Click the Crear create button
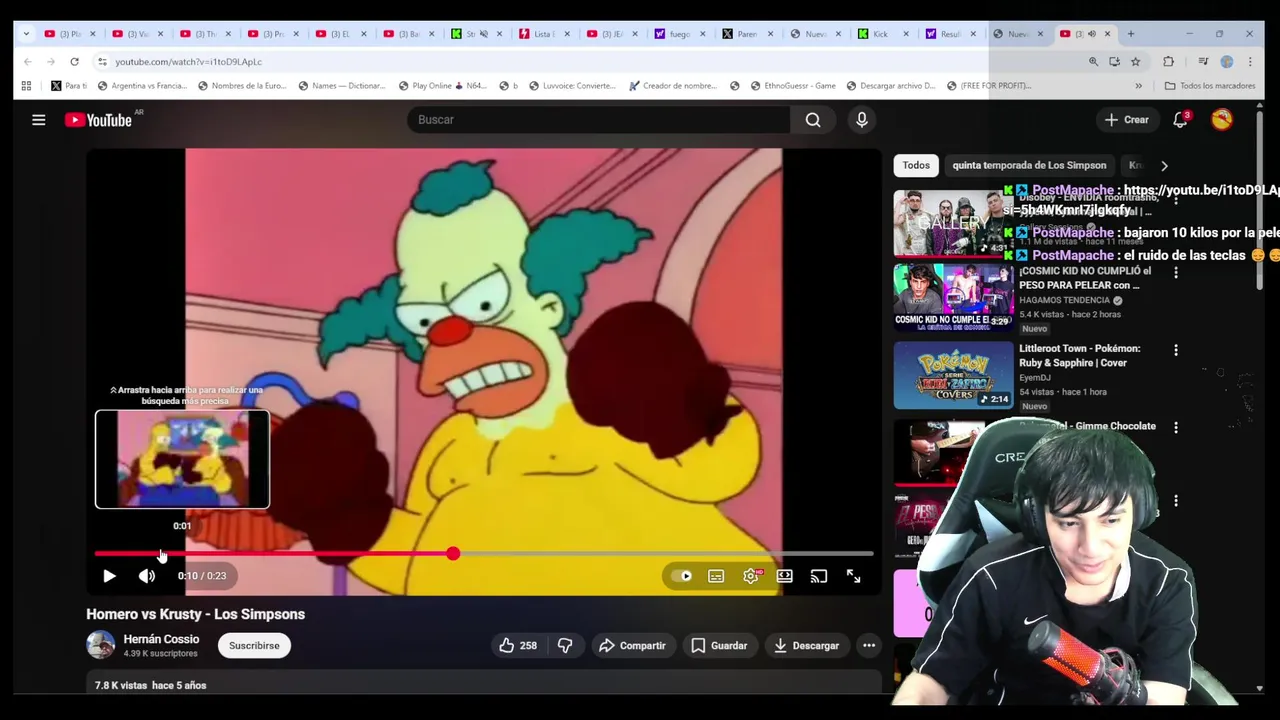This screenshot has width=1280, height=720. 1127,120
